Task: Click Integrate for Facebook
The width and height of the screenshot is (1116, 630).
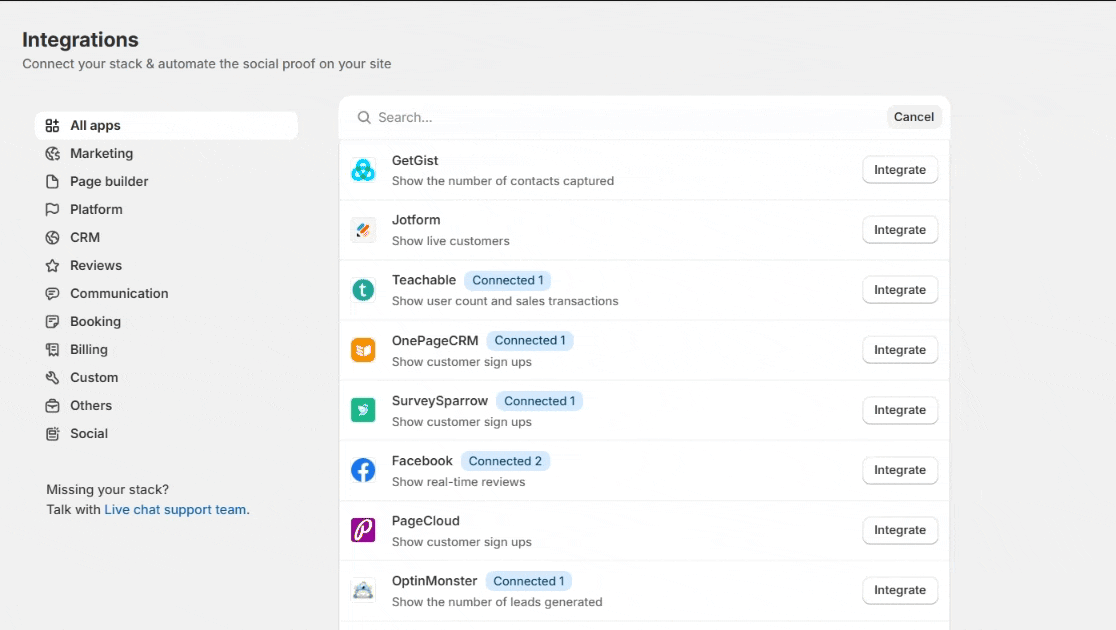Action: click(x=900, y=470)
